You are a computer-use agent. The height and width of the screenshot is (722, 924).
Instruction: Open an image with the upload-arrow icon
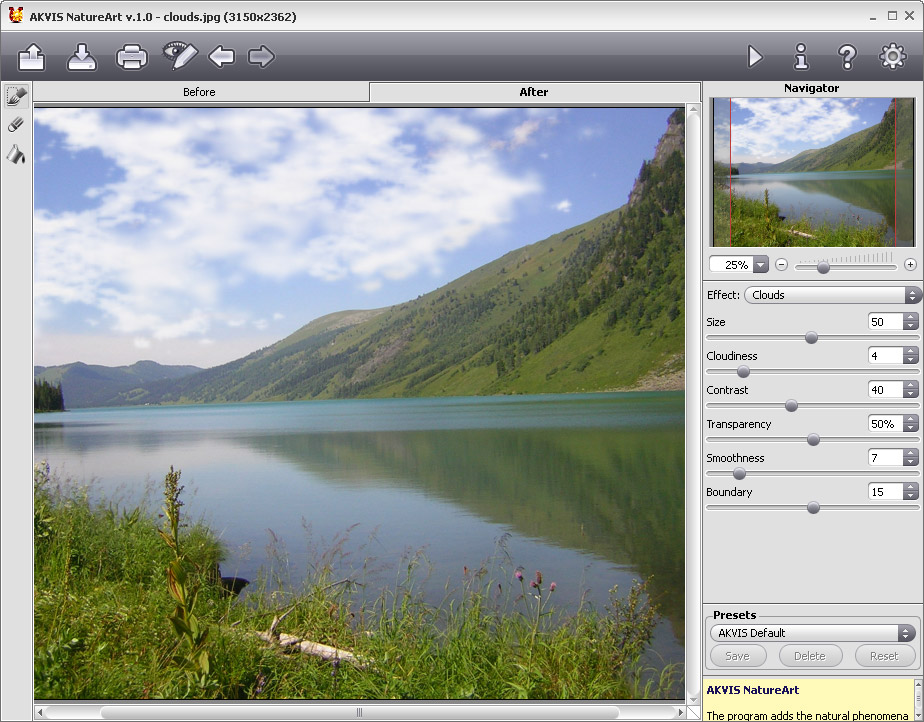tap(31, 57)
